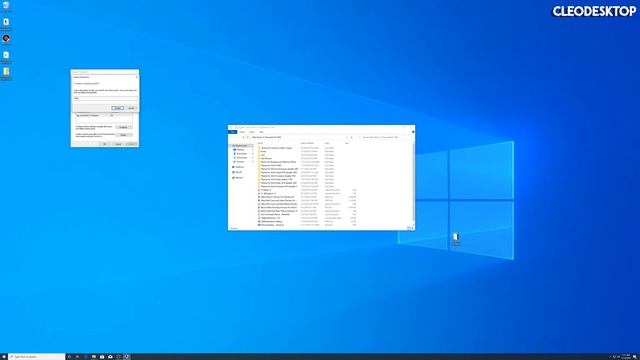Viewport: 640px width, 360px height.
Task: Select Documents in Explorer navigation pane
Action: click(x=242, y=158)
